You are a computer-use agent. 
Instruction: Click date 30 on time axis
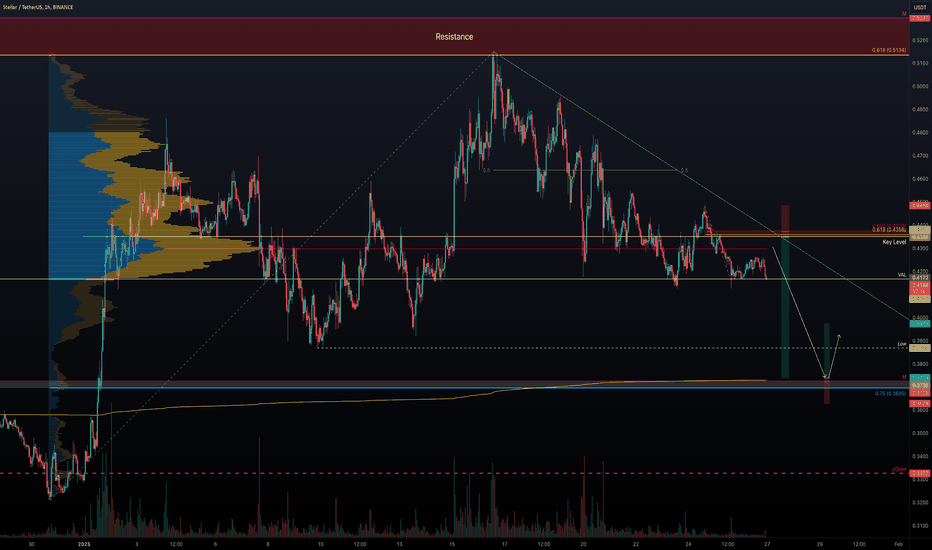(31, 544)
